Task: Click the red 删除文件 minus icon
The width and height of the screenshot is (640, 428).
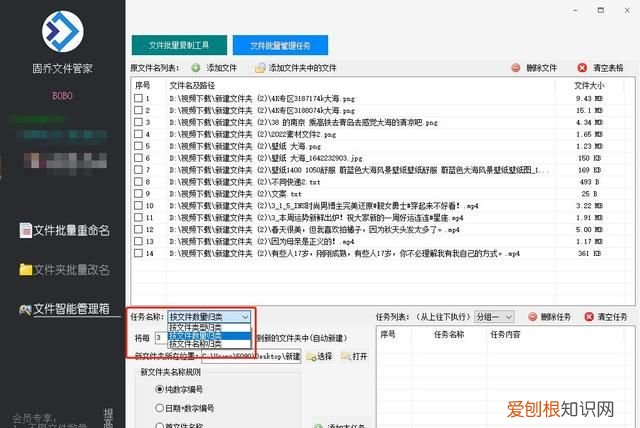Action: click(x=516, y=68)
